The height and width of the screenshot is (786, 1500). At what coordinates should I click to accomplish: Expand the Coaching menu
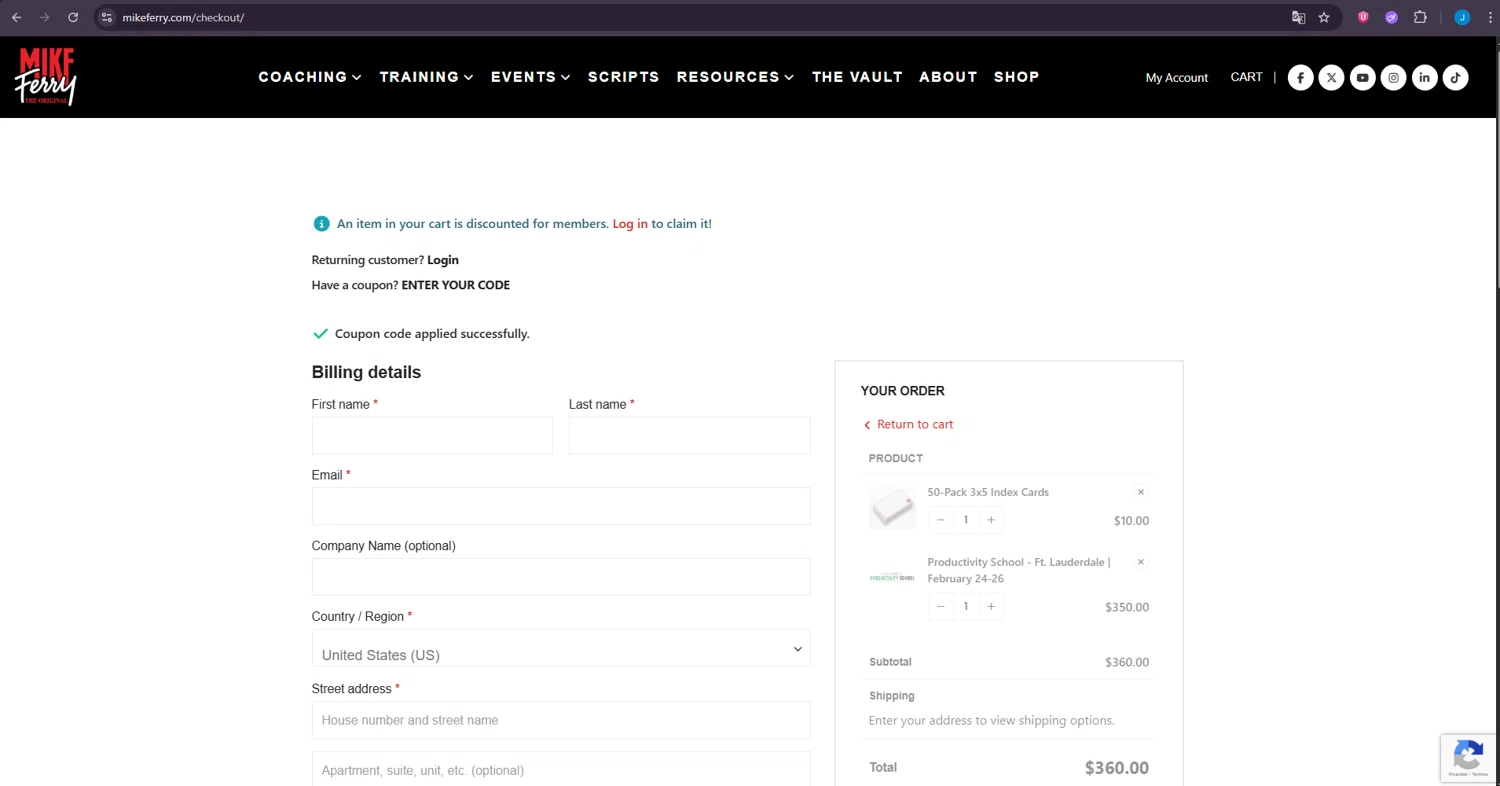(310, 77)
